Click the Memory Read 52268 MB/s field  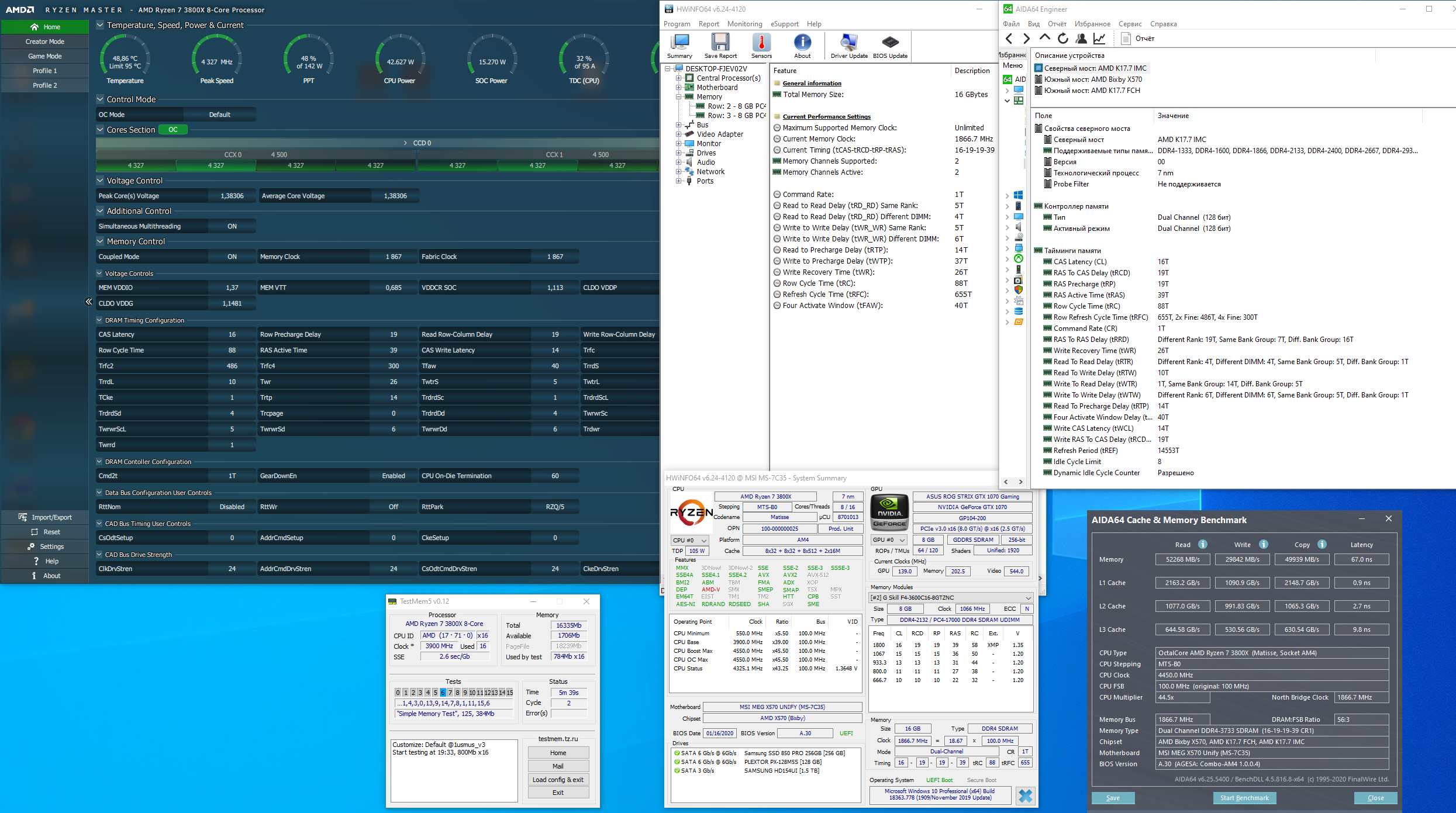(1182, 559)
